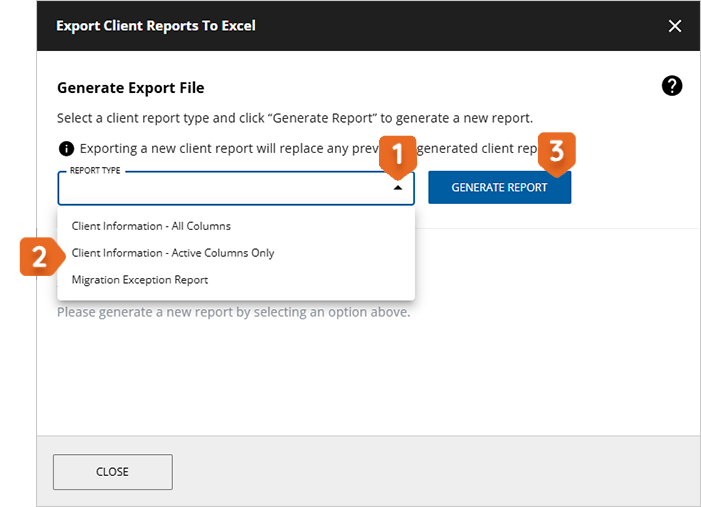Click the info icon beside the exporting notice

click(x=66, y=148)
